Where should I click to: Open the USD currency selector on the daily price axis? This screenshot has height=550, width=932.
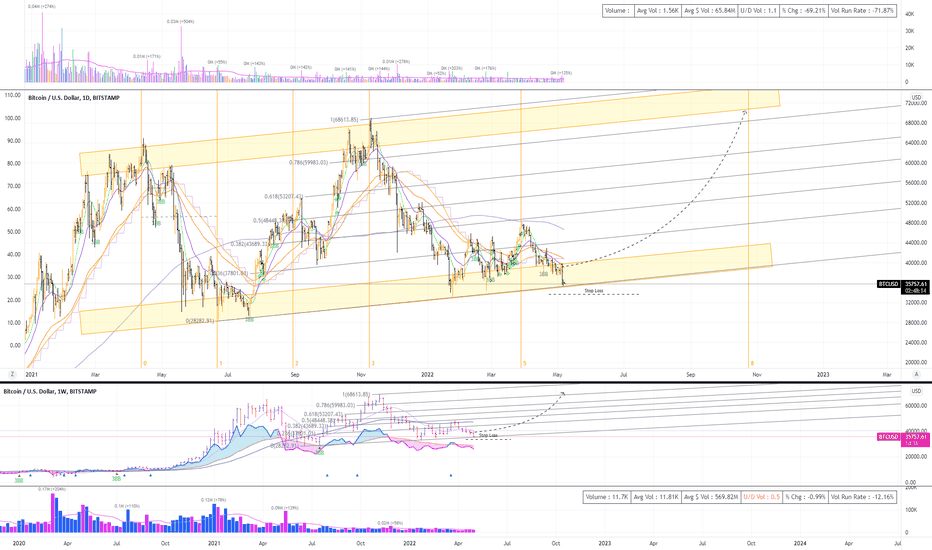pyautogui.click(x=916, y=98)
